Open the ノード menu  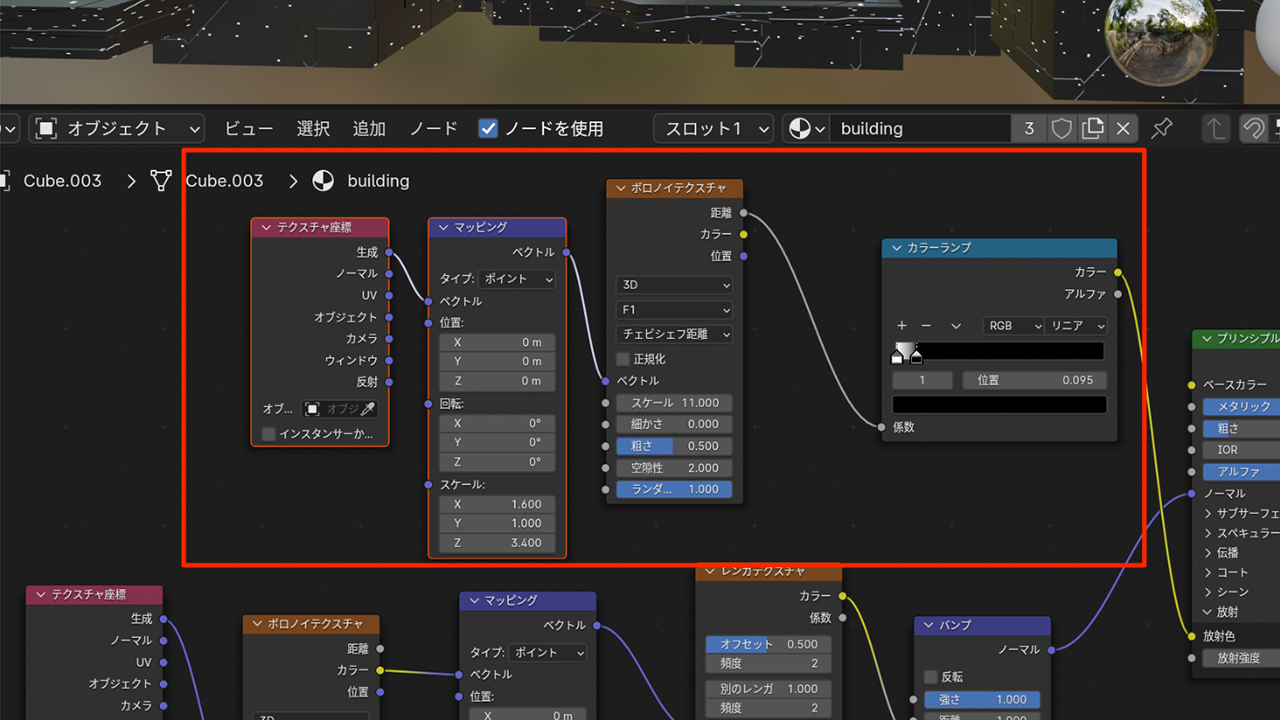point(433,128)
